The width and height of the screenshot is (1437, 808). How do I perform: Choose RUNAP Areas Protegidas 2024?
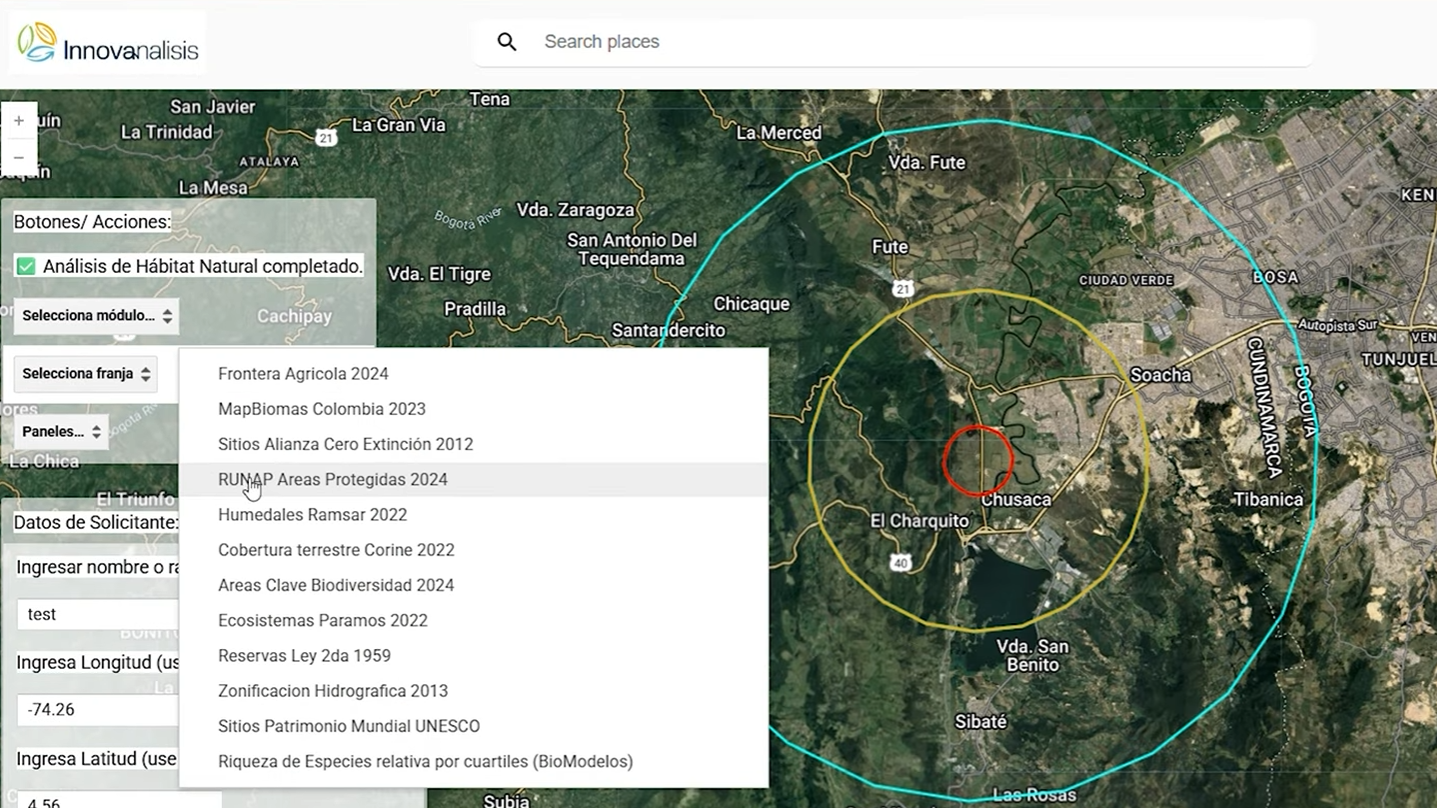pos(473,479)
